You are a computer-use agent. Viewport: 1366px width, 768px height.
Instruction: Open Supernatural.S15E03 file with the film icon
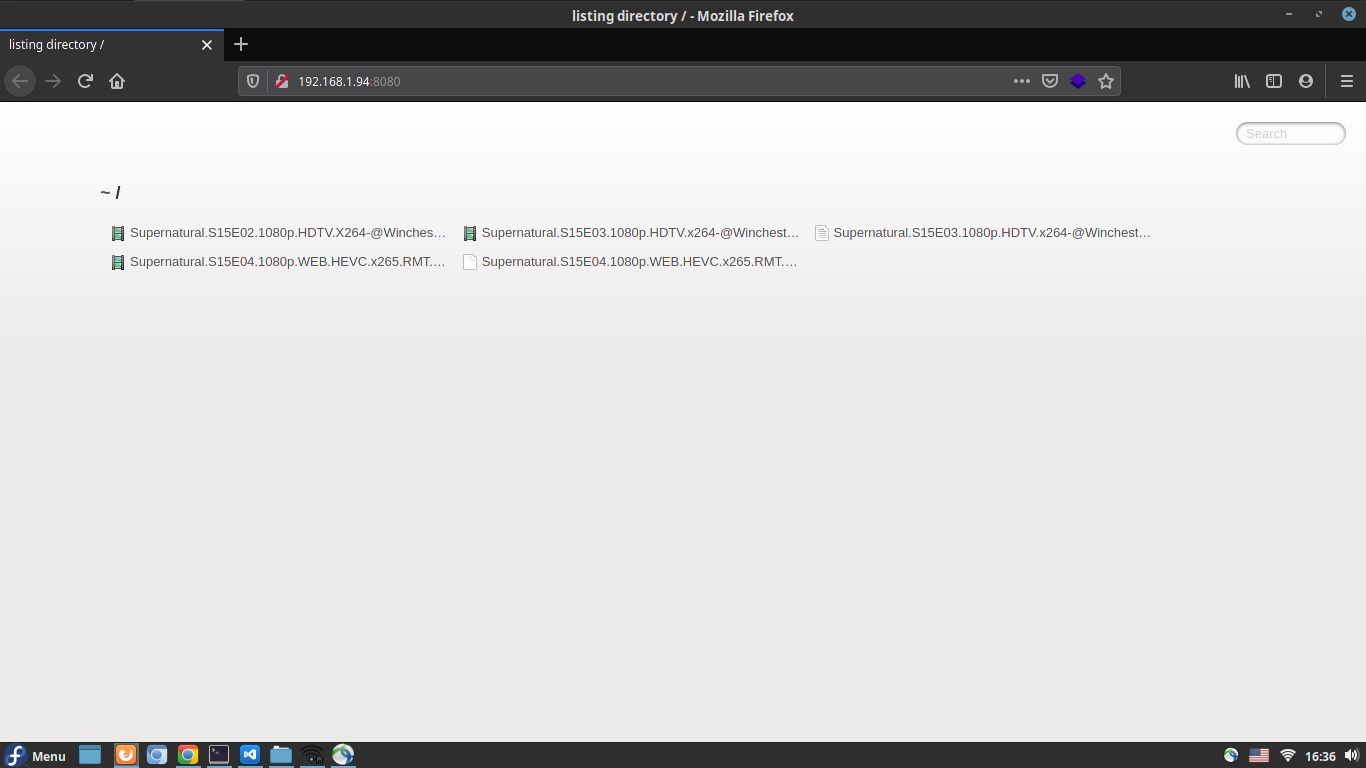click(631, 233)
